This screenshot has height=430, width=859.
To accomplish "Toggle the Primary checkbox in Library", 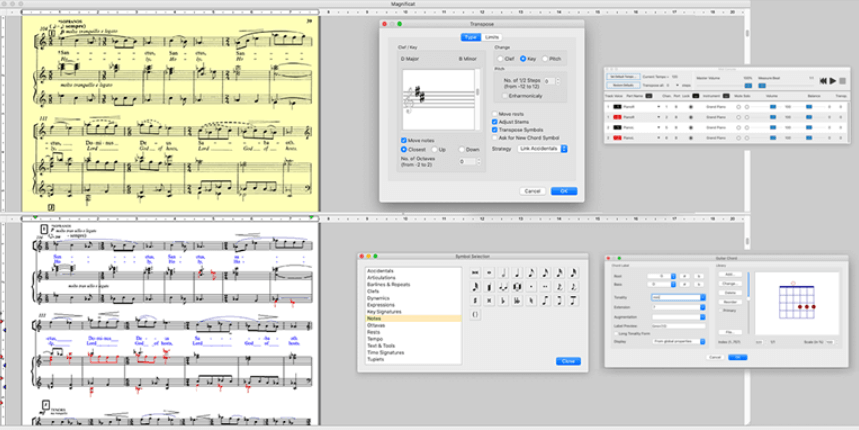I will [720, 310].
